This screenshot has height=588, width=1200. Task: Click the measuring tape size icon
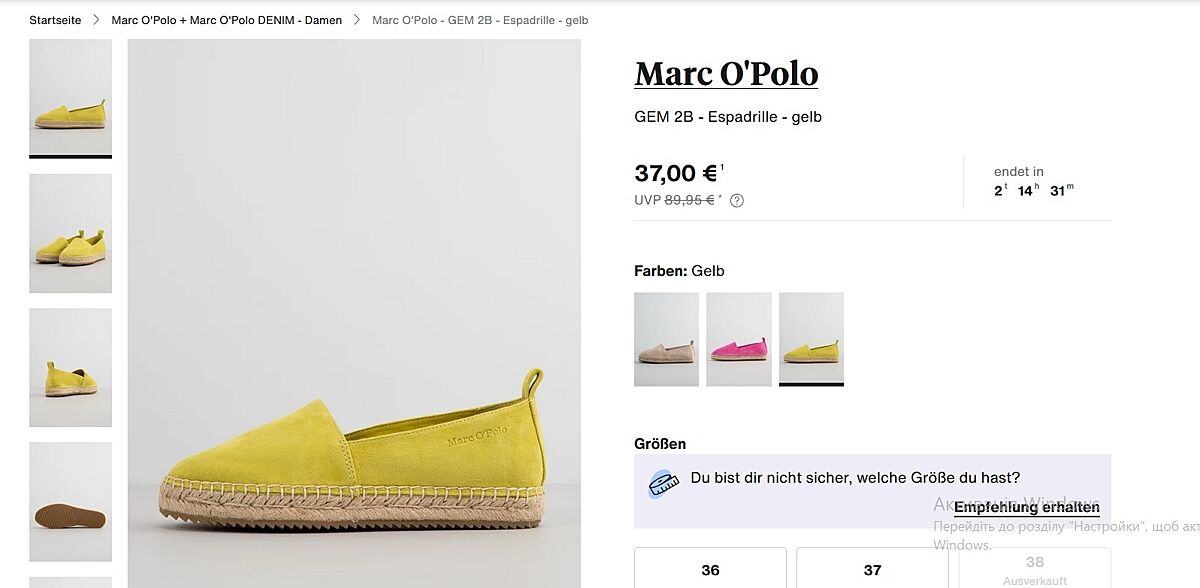660,485
